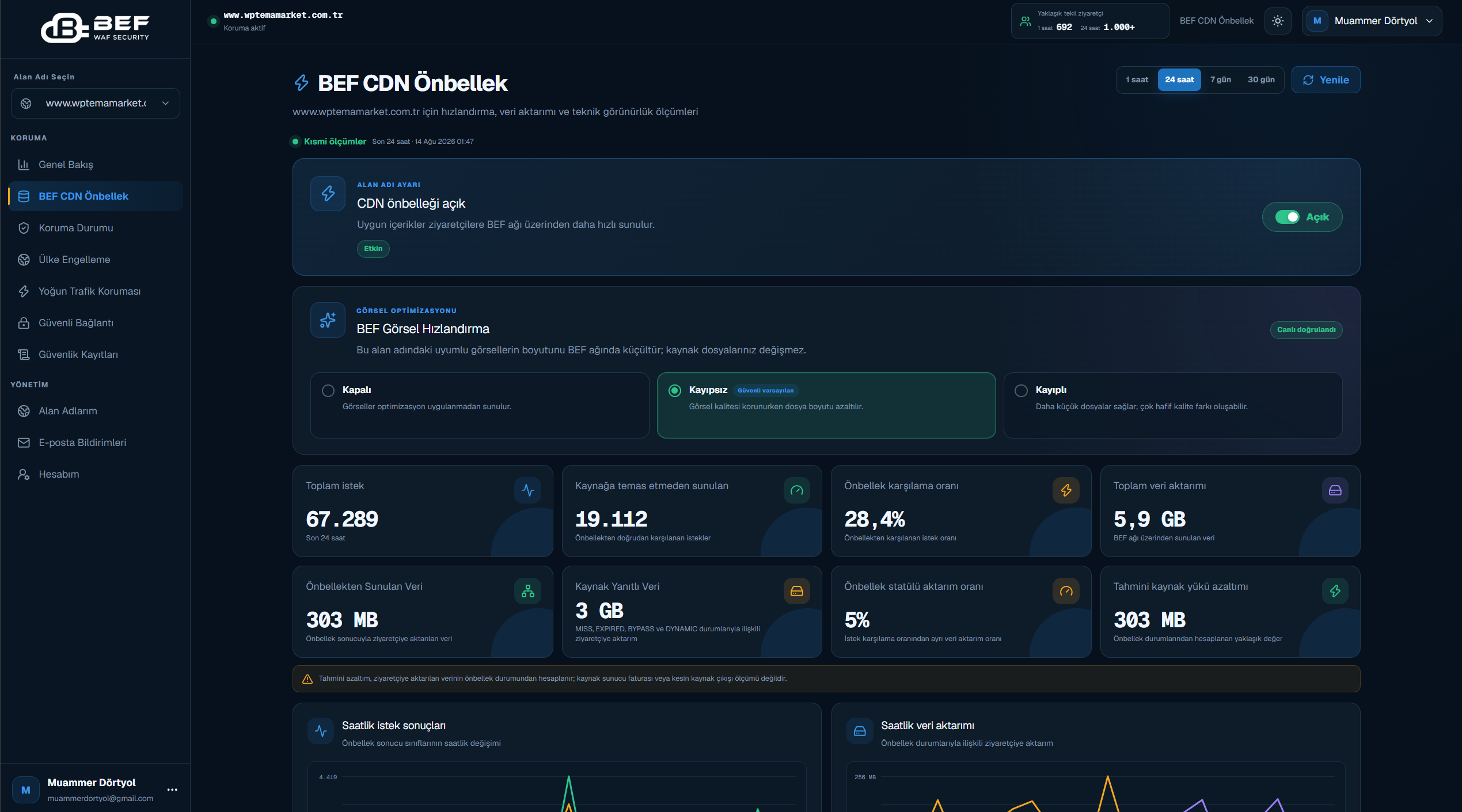Image resolution: width=1462 pixels, height=812 pixels.
Task: Click the gauge icon on Önbellek statülü aktarım oranı
Action: pos(1066,591)
